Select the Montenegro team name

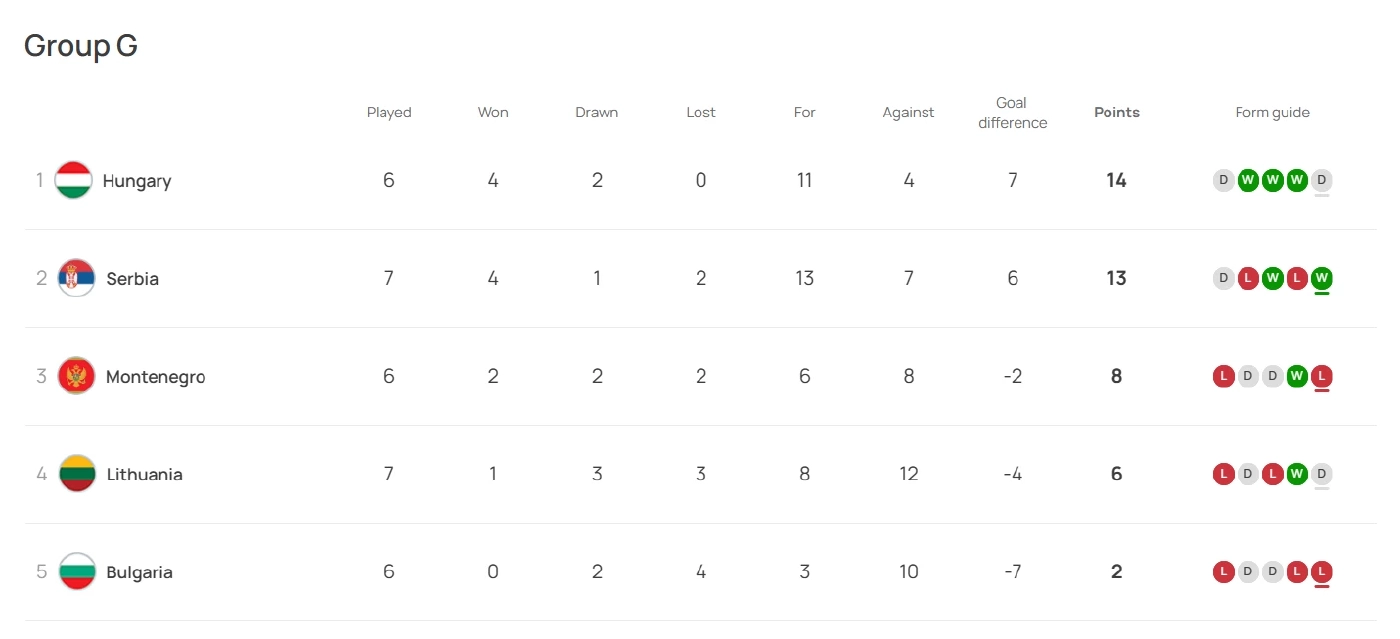155,377
